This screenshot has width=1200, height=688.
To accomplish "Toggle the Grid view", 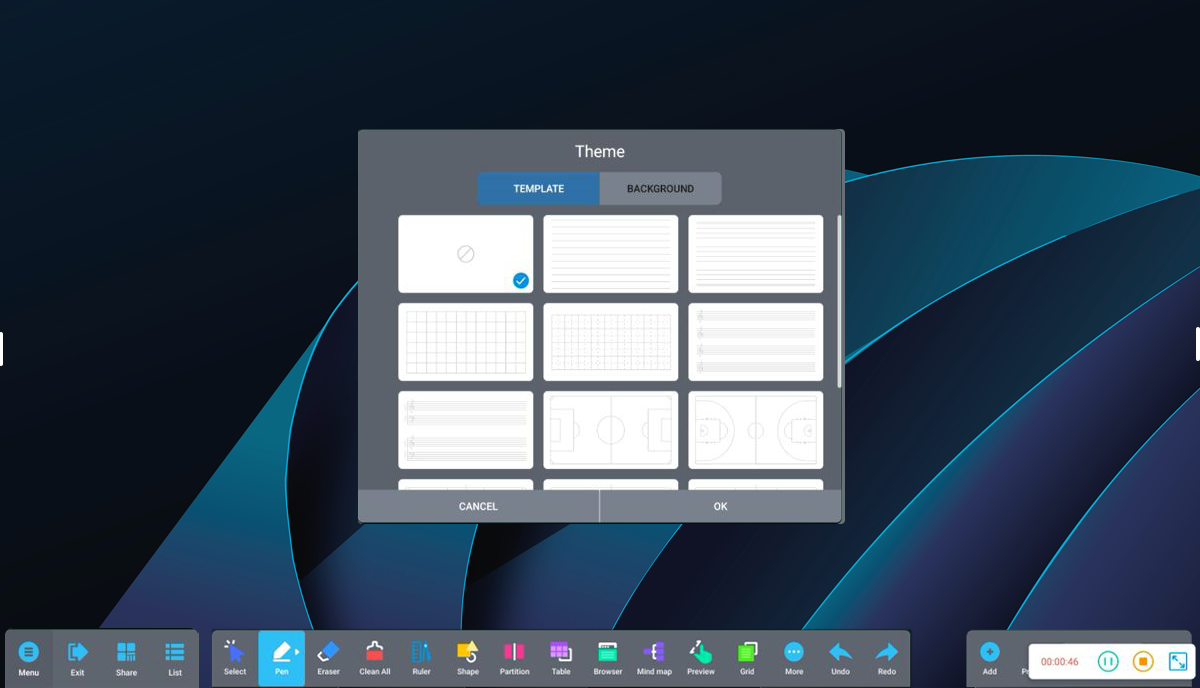I will [x=747, y=656].
